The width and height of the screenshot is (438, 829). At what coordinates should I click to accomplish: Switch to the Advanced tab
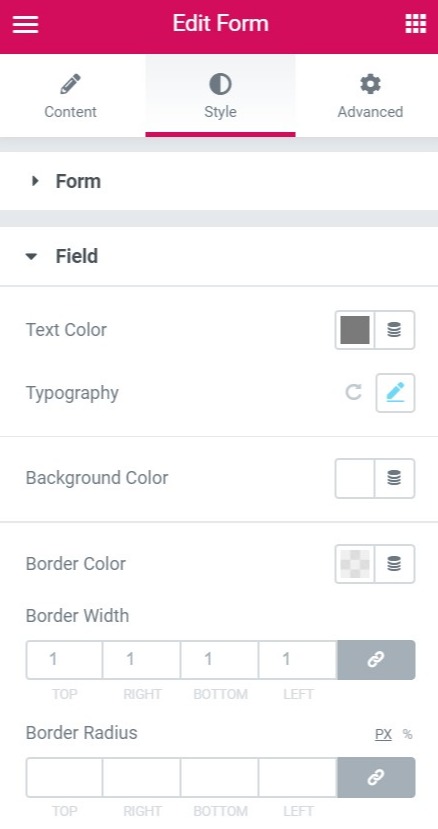pos(370,96)
